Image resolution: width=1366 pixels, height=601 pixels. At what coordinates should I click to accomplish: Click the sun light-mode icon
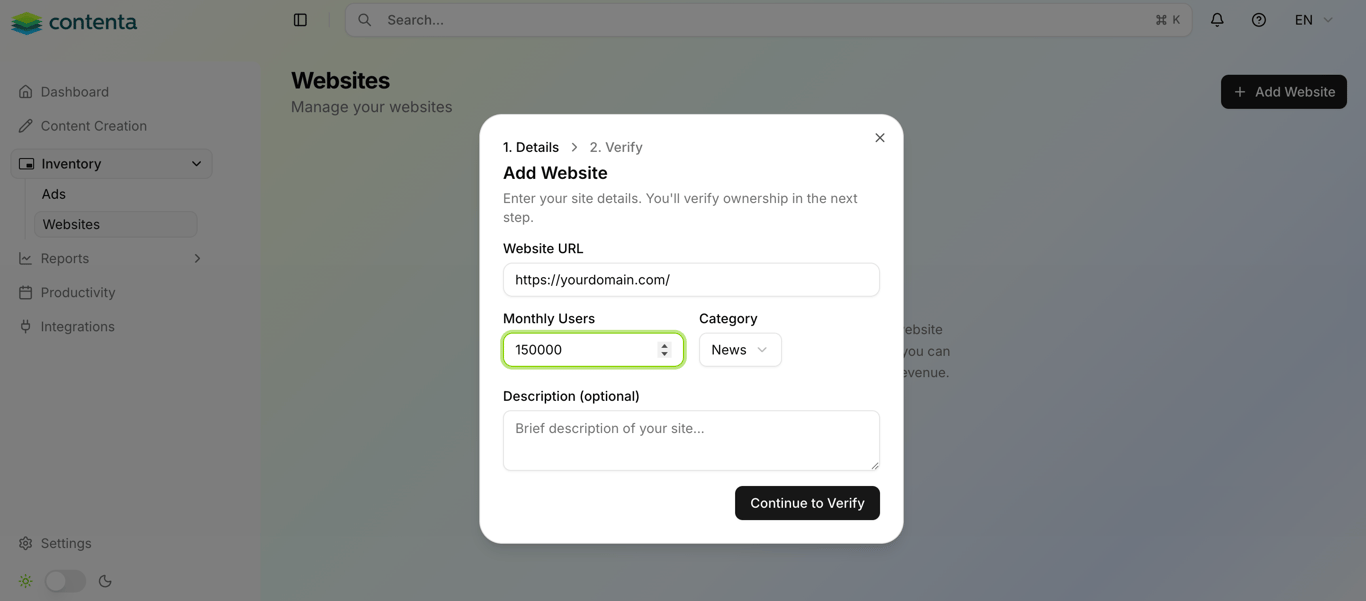25,581
